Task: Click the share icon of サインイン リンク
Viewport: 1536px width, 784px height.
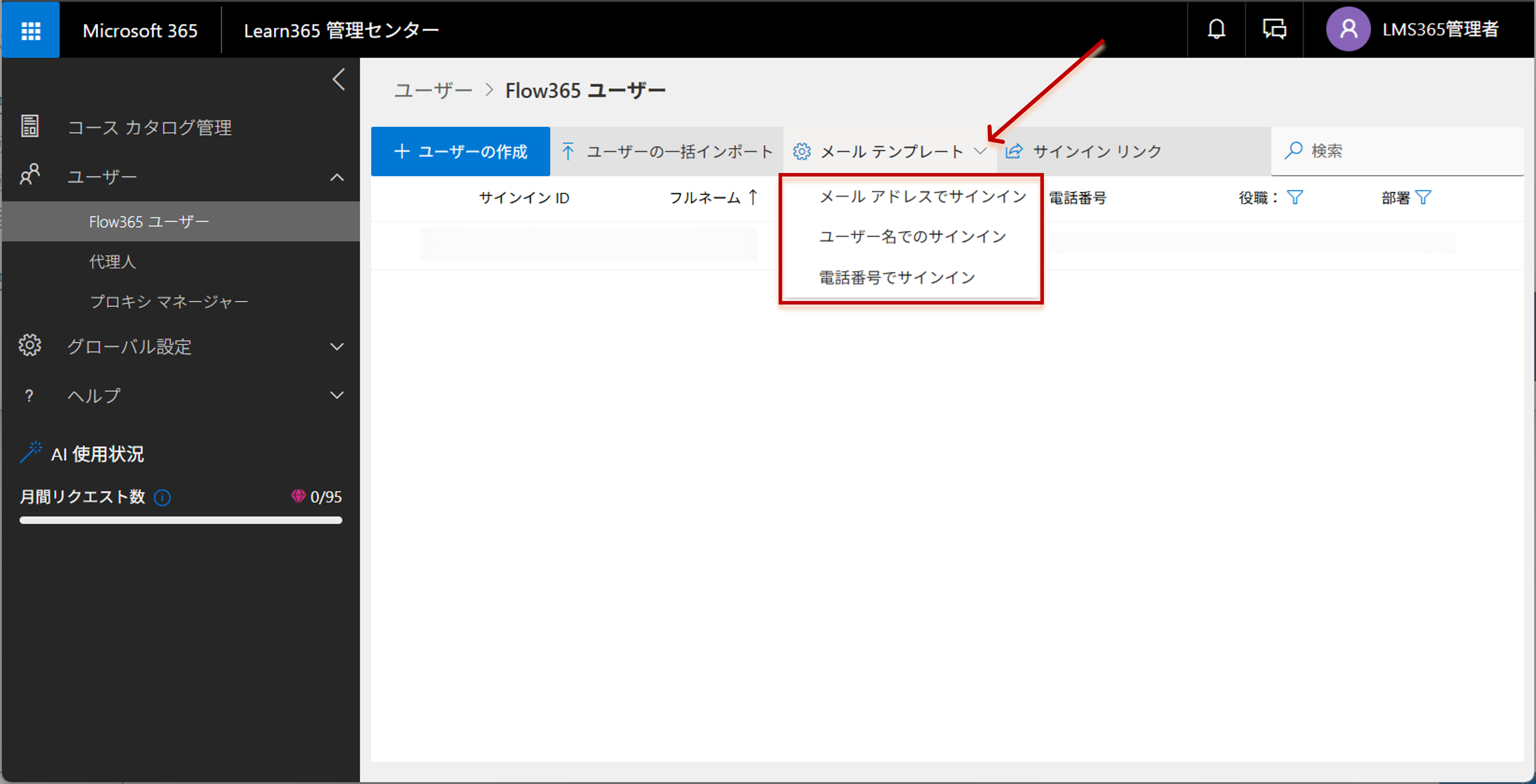Action: 1014,151
